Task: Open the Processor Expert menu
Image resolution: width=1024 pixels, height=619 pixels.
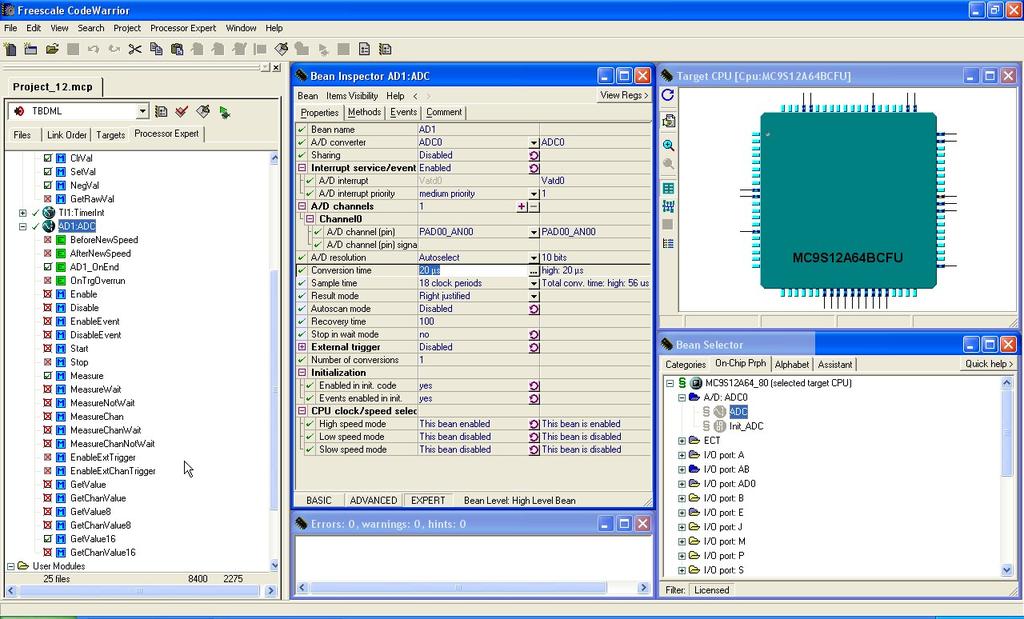Action: tap(183, 28)
